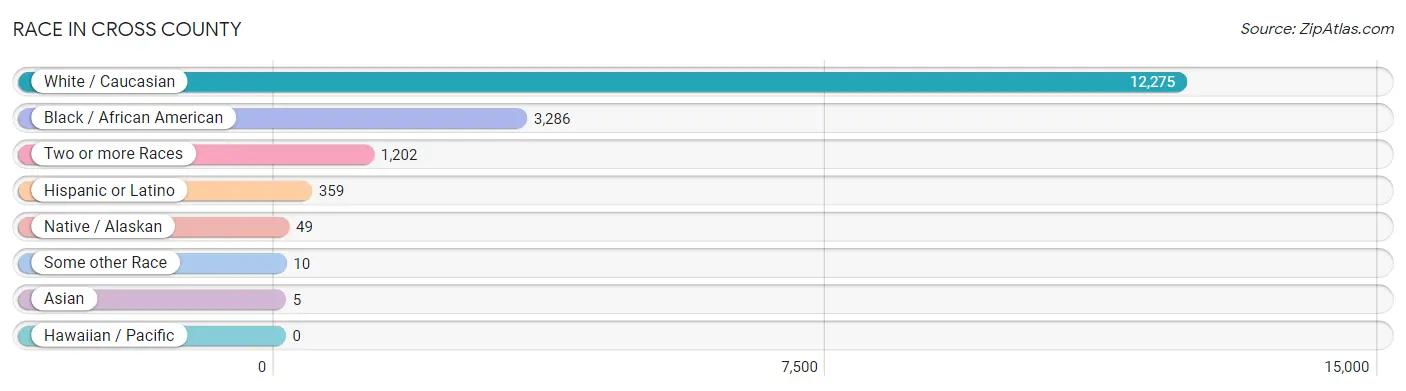This screenshot has height=391, width=1406.
Task: Select the Some other Race label
Action: pyautogui.click(x=105, y=263)
